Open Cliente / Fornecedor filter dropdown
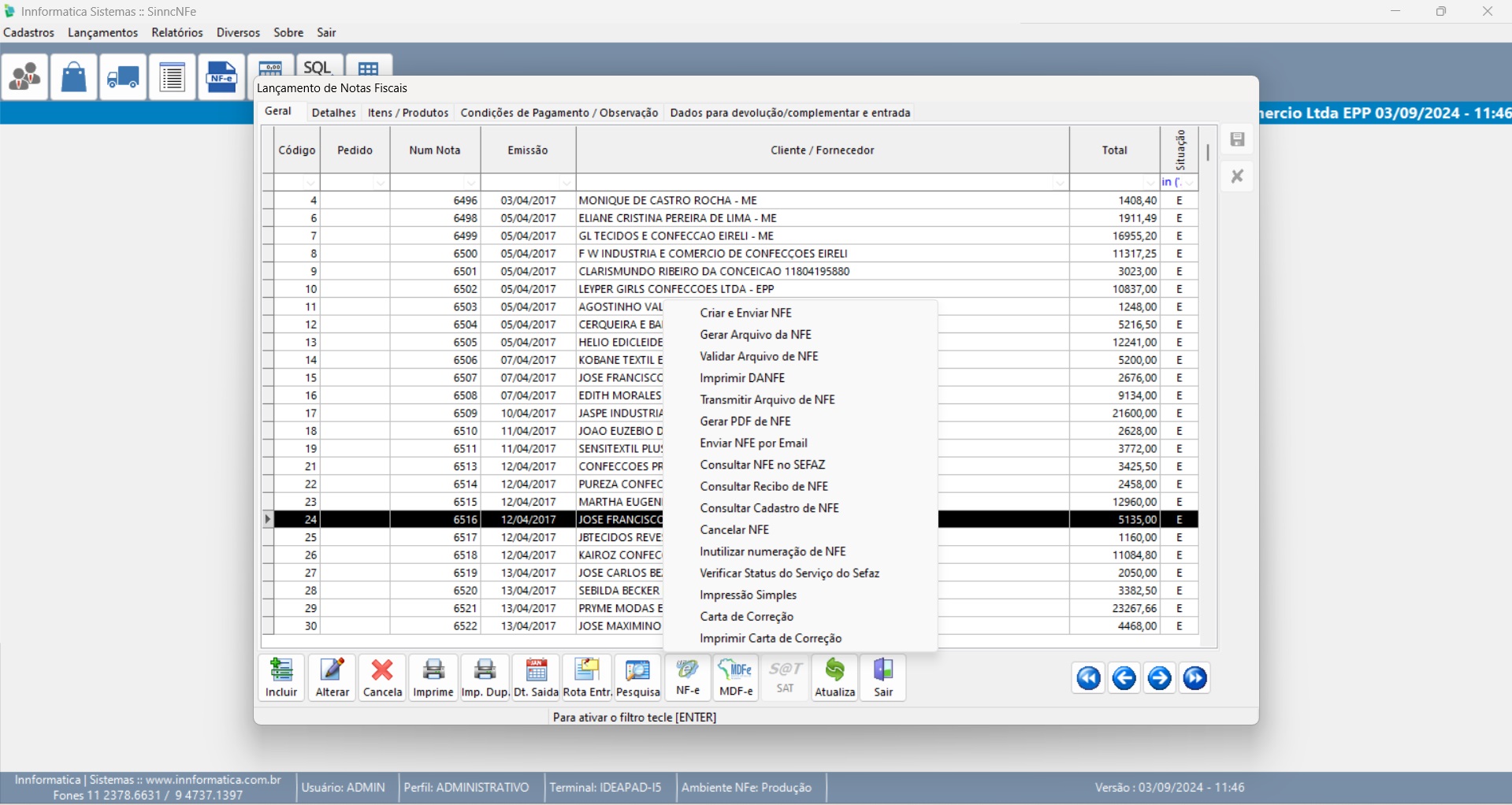The height and width of the screenshot is (805, 1512). (1060, 183)
